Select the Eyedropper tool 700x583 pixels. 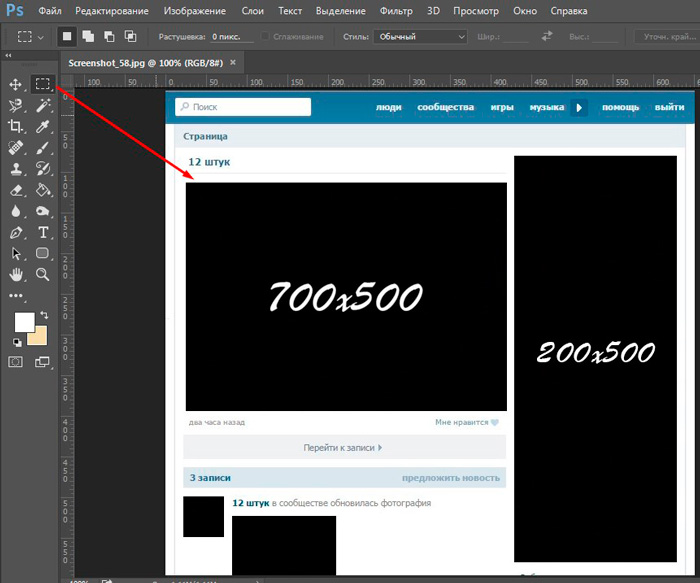click(43, 127)
